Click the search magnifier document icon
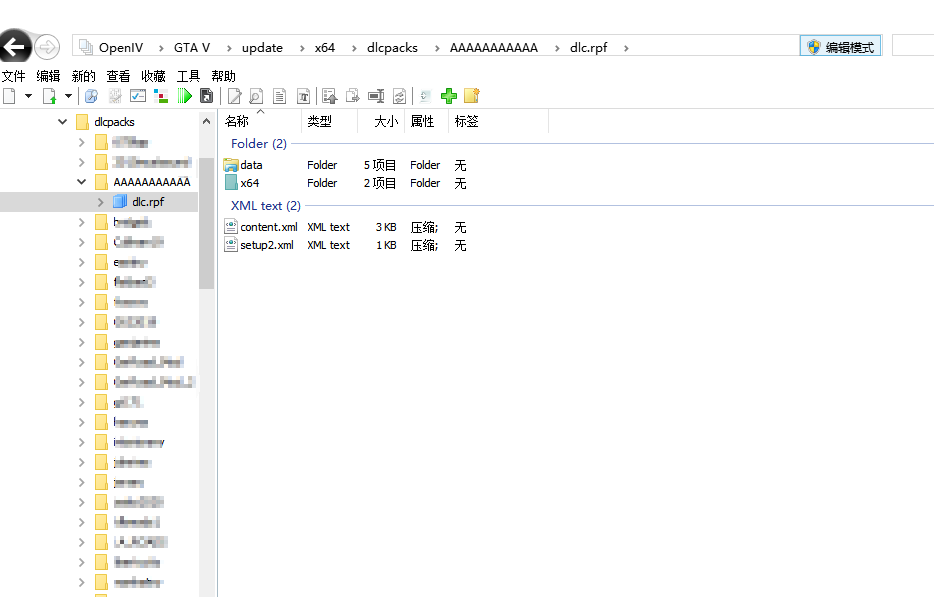 pos(256,96)
